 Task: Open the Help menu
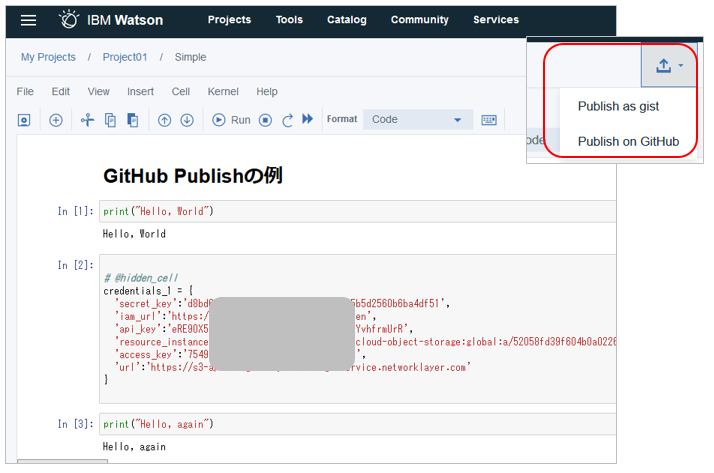[267, 92]
